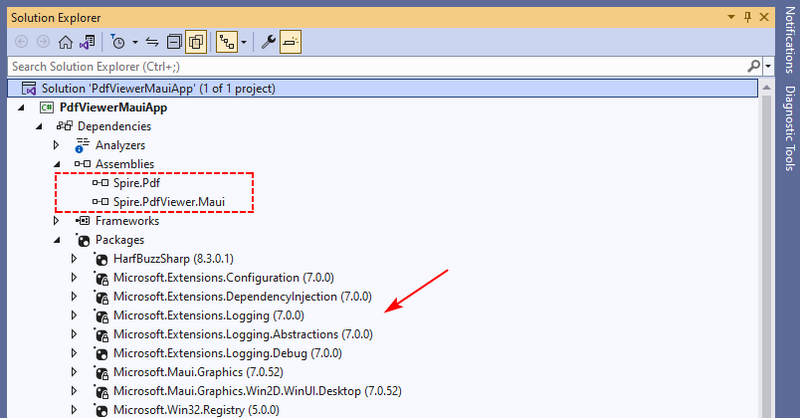
Task: Collapse the Packages node
Action: (x=57, y=240)
